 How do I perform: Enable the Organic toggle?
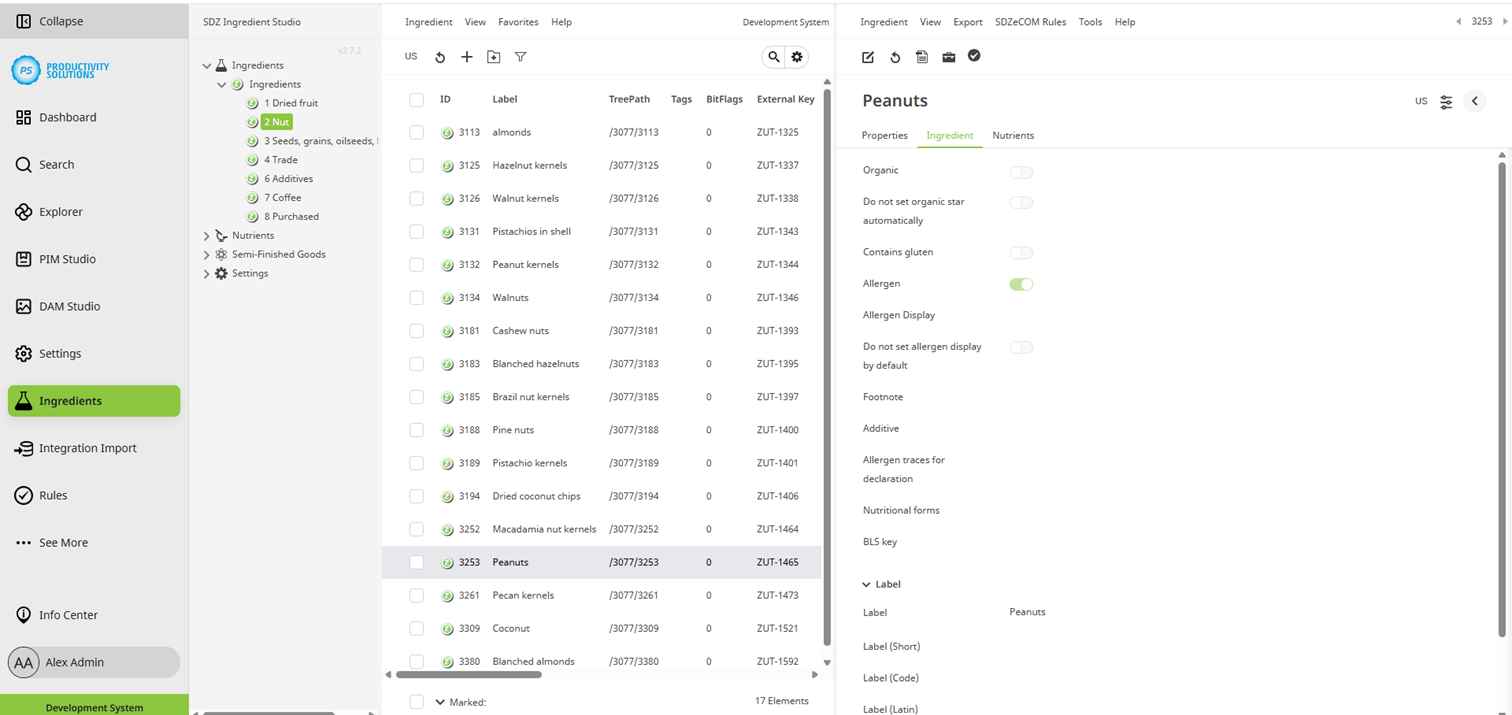(1021, 172)
